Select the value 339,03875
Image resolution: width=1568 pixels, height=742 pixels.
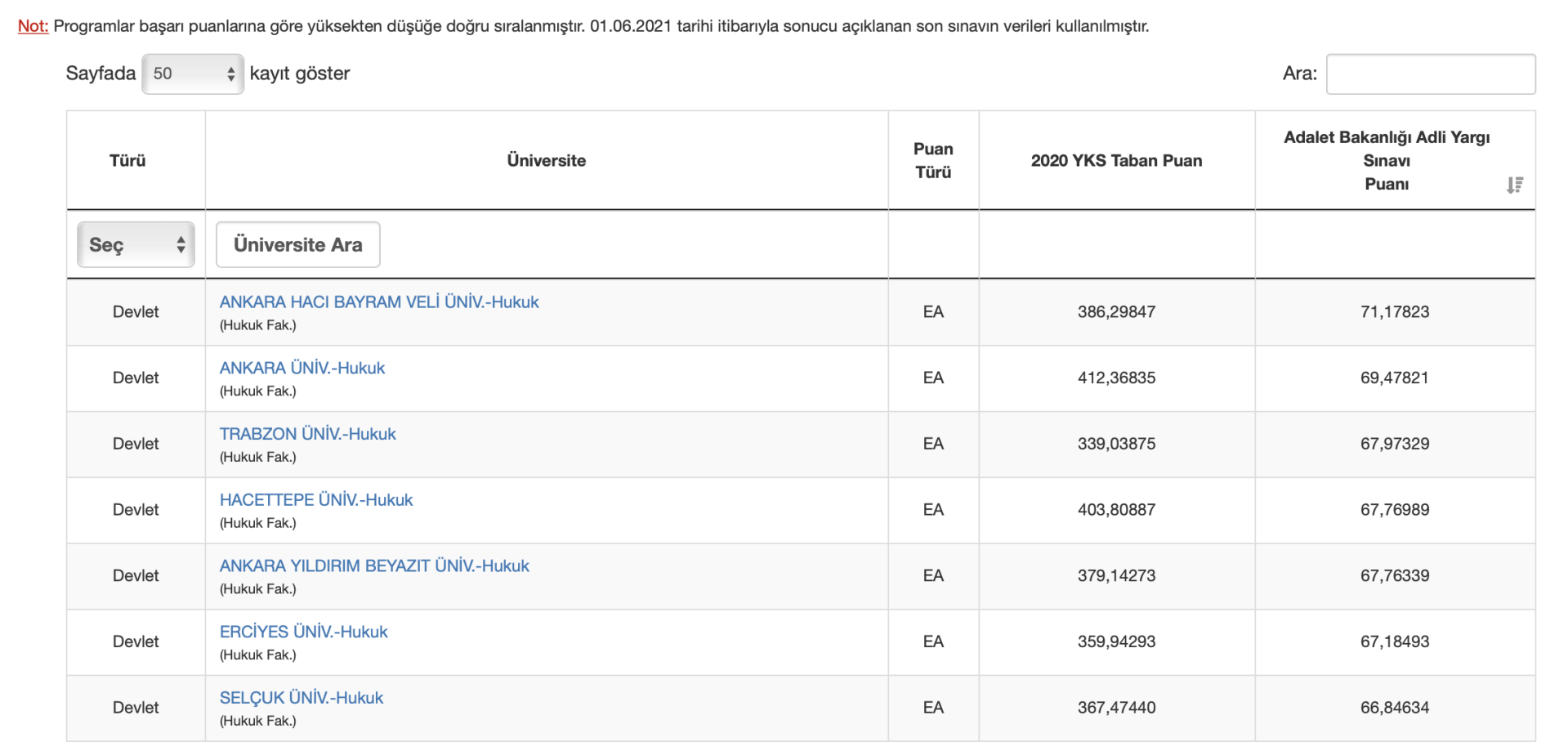pos(1117,444)
